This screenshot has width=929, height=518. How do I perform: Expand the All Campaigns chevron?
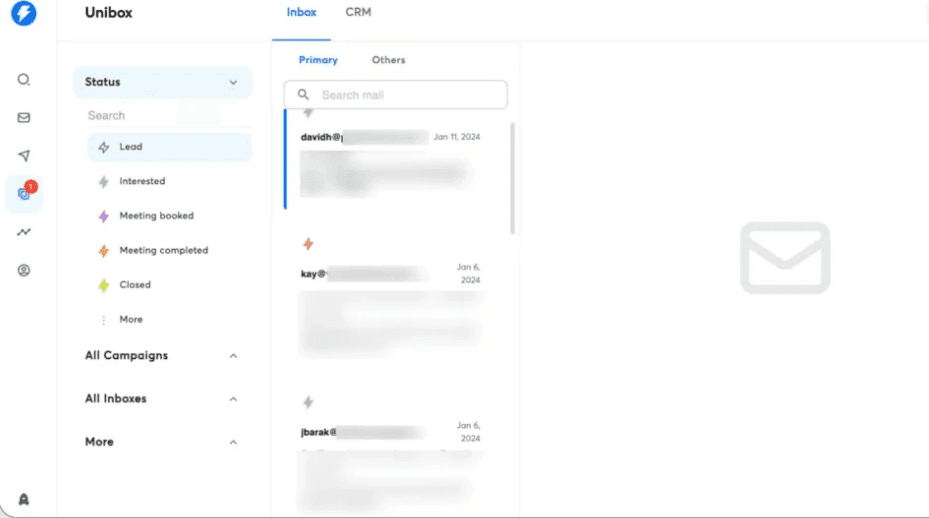pos(233,356)
